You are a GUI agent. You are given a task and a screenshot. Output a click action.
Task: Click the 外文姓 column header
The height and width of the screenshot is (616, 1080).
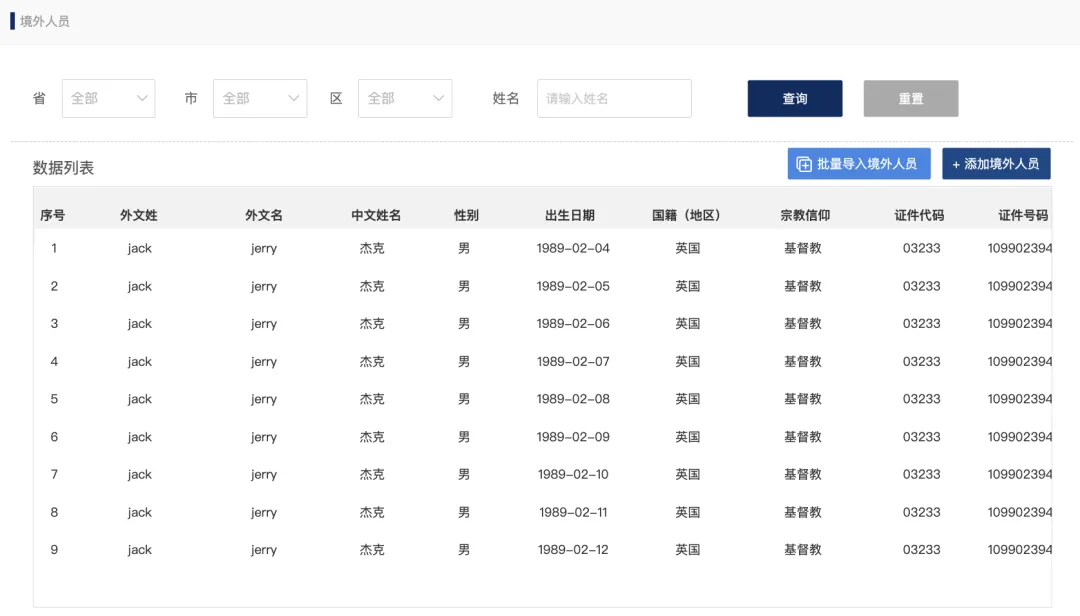[138, 216]
